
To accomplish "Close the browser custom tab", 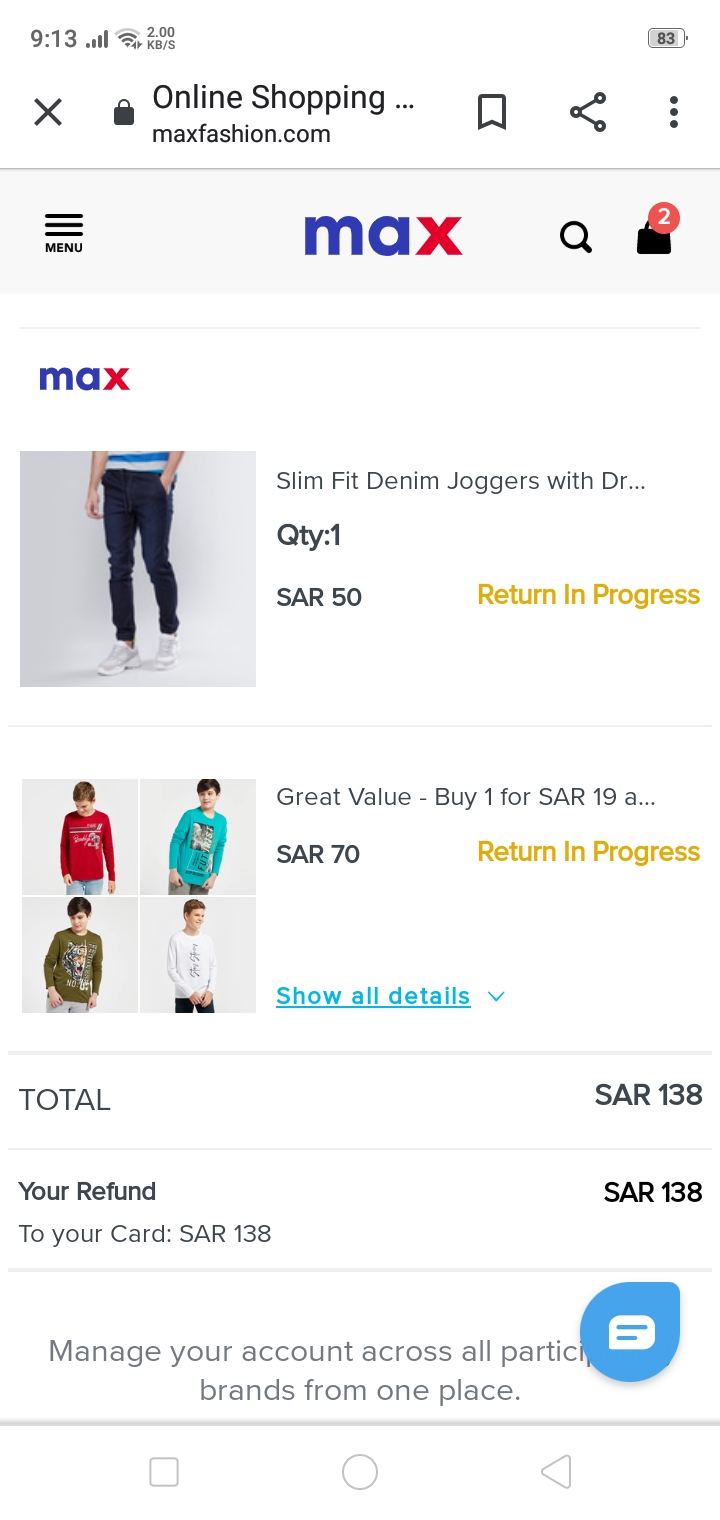I will 48,112.
